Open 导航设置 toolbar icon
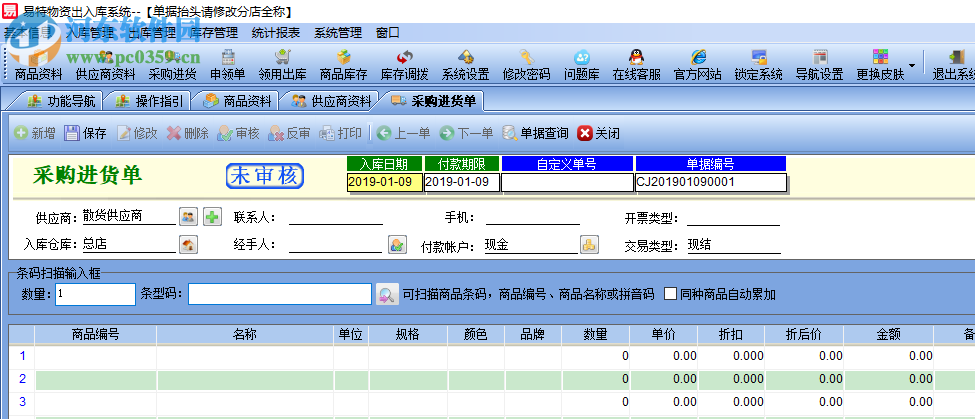Screen dimensions: 975x419 pos(819,65)
